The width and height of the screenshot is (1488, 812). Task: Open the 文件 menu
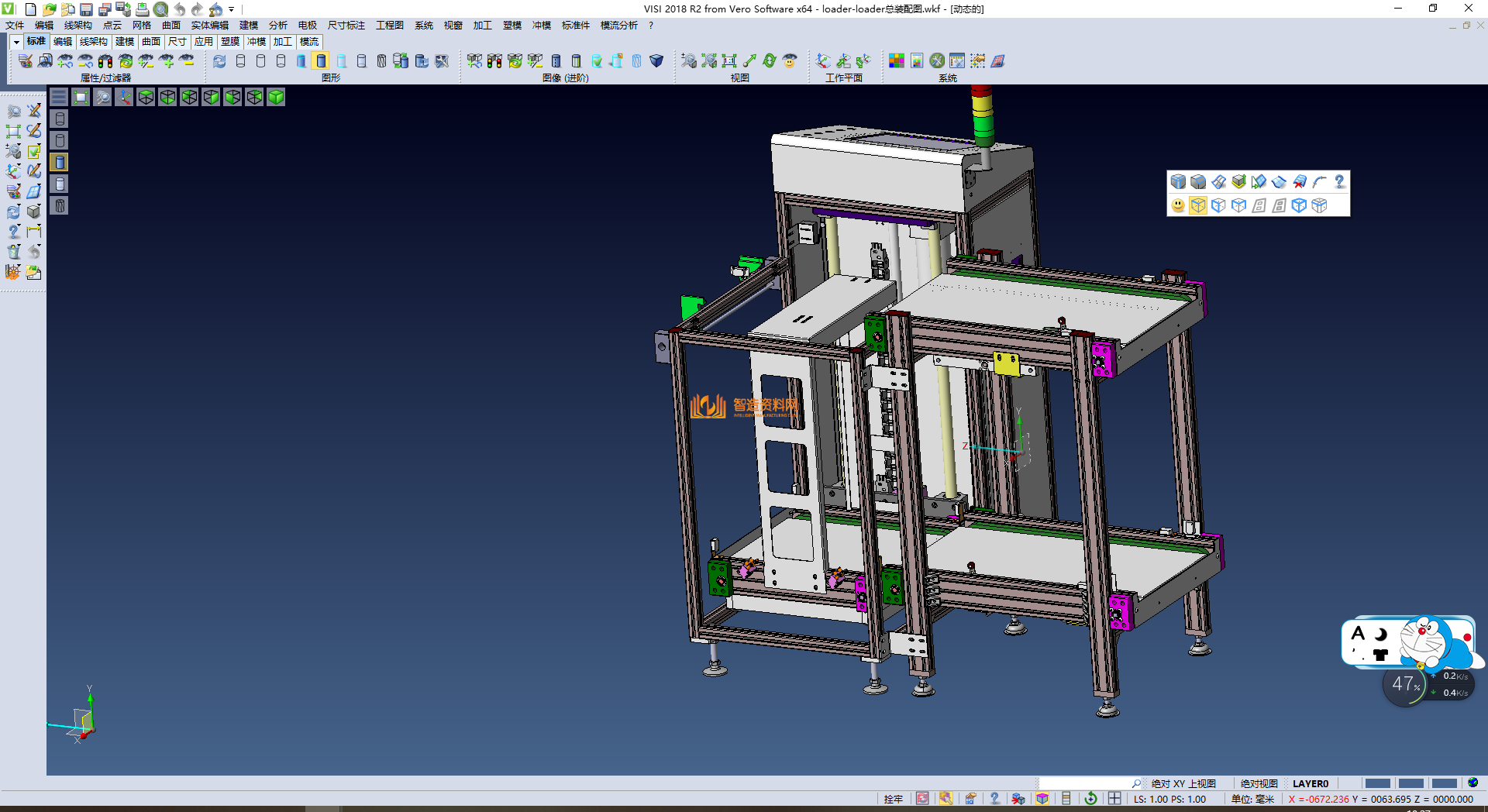tap(15, 26)
